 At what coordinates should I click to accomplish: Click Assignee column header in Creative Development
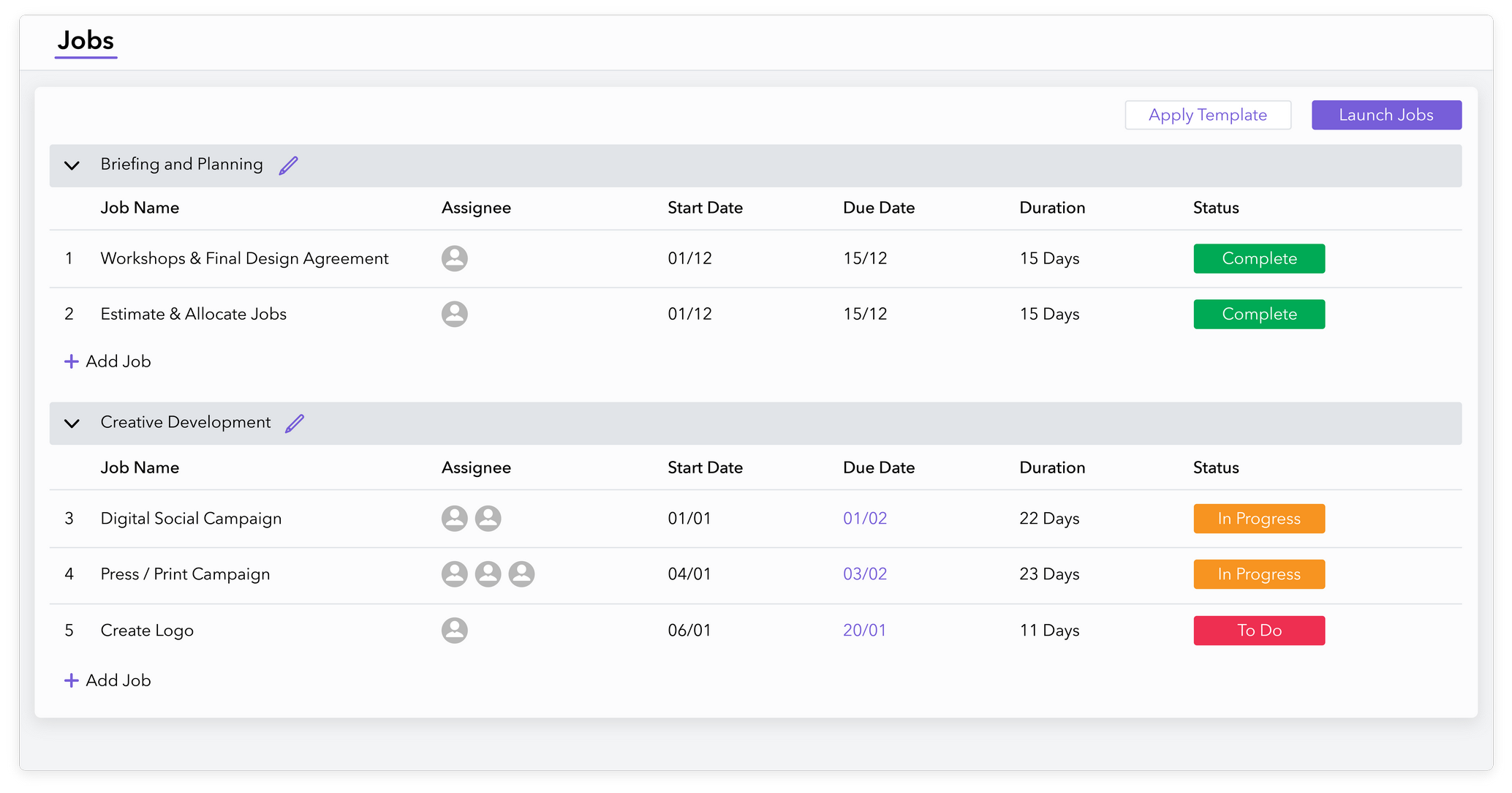(x=476, y=467)
